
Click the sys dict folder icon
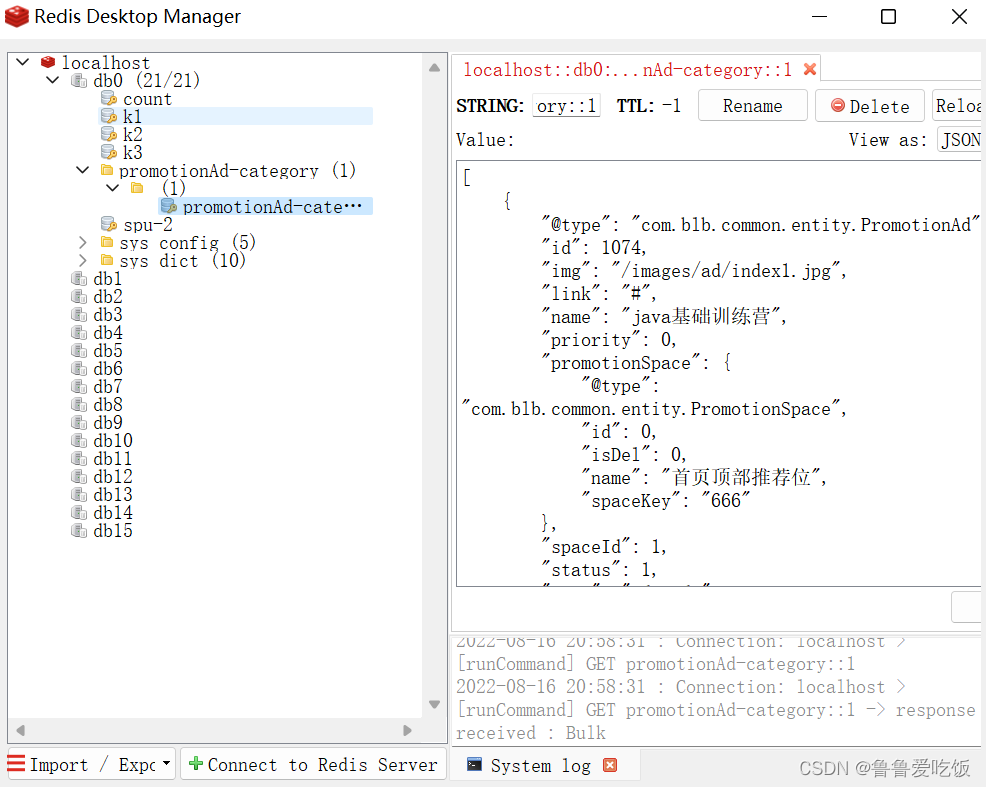pyautogui.click(x=107, y=260)
